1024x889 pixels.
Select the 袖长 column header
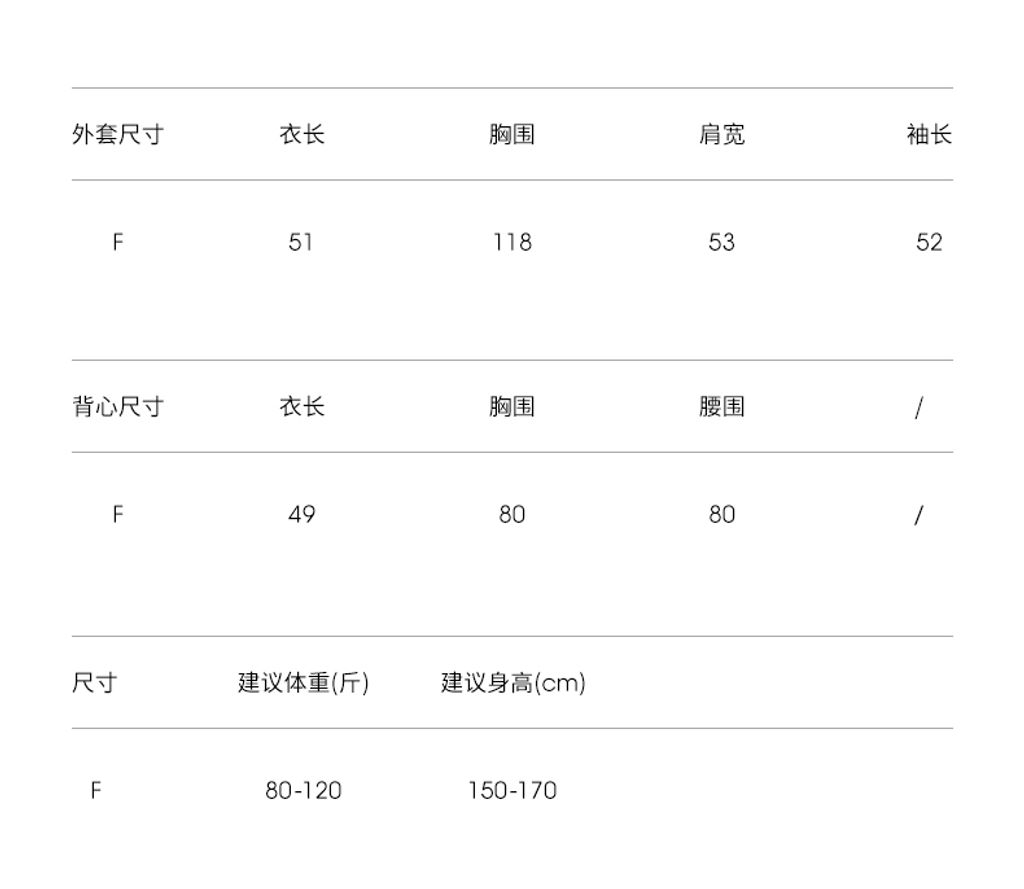tap(929, 135)
